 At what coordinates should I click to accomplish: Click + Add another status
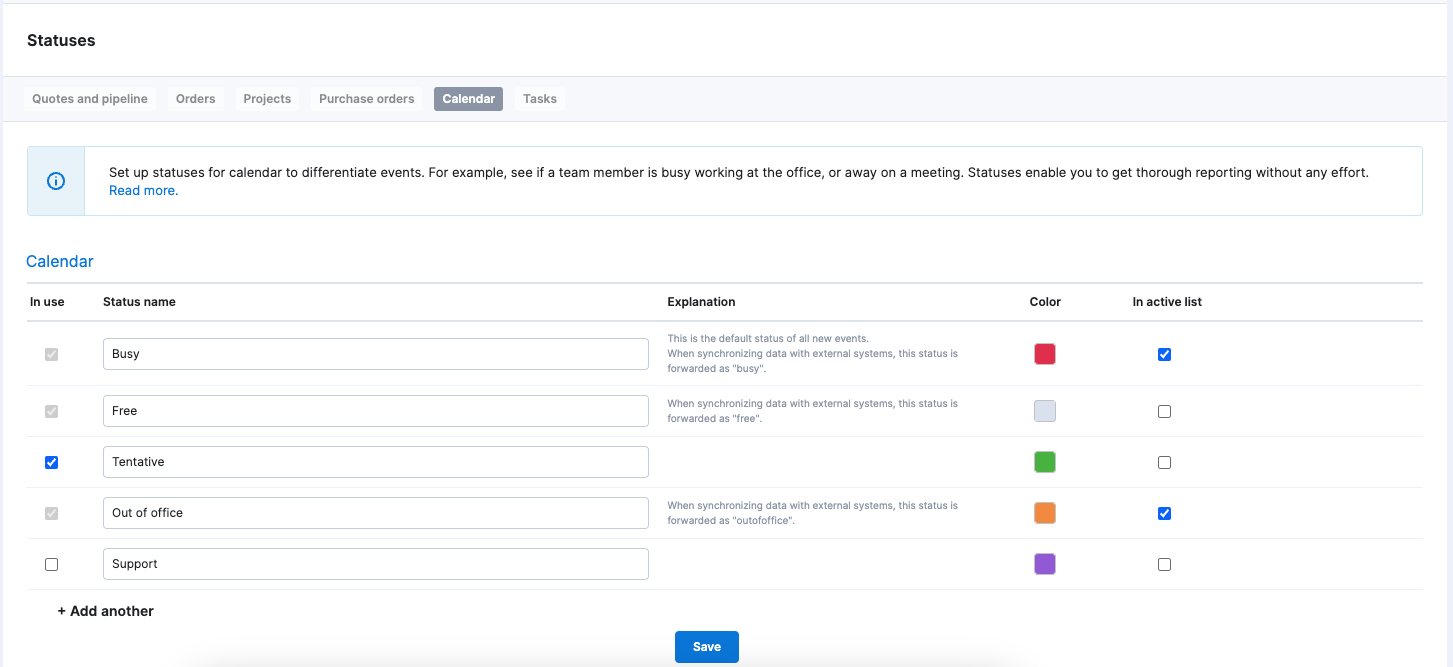coord(106,611)
